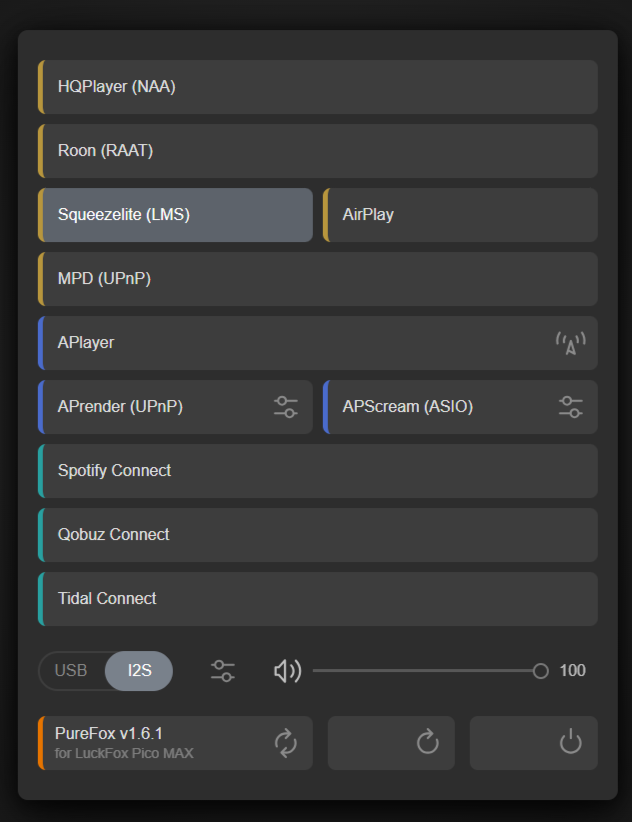Click the PureFox v1.6.1 version label

(109, 734)
